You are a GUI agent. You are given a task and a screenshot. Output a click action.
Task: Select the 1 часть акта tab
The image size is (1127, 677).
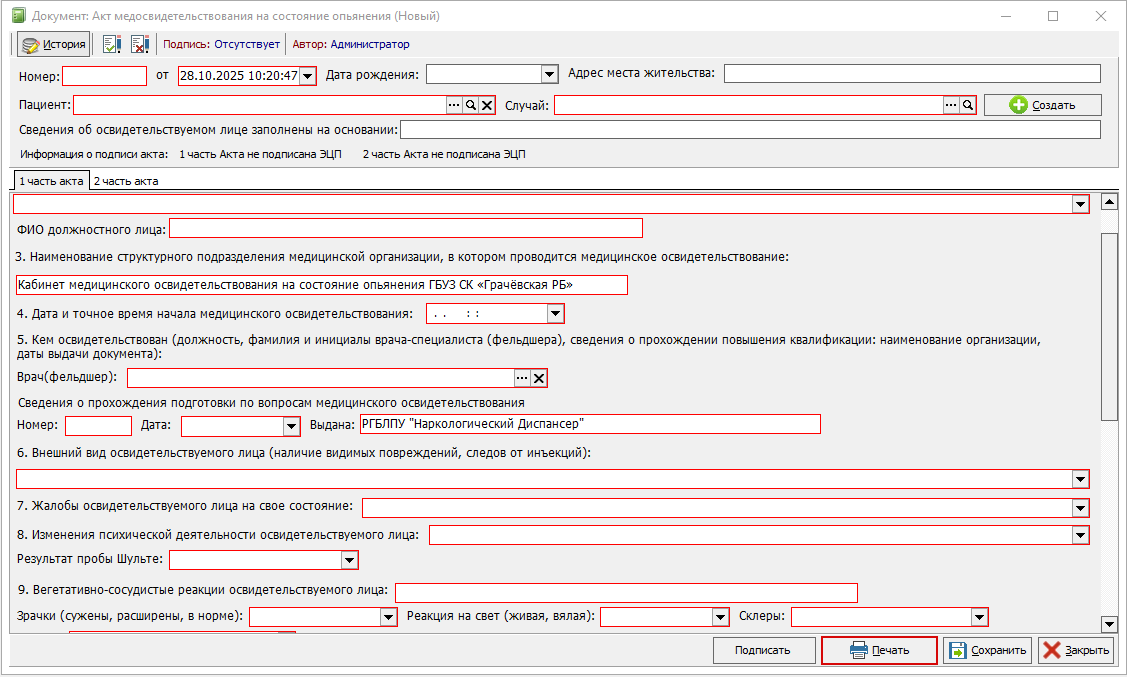51,181
